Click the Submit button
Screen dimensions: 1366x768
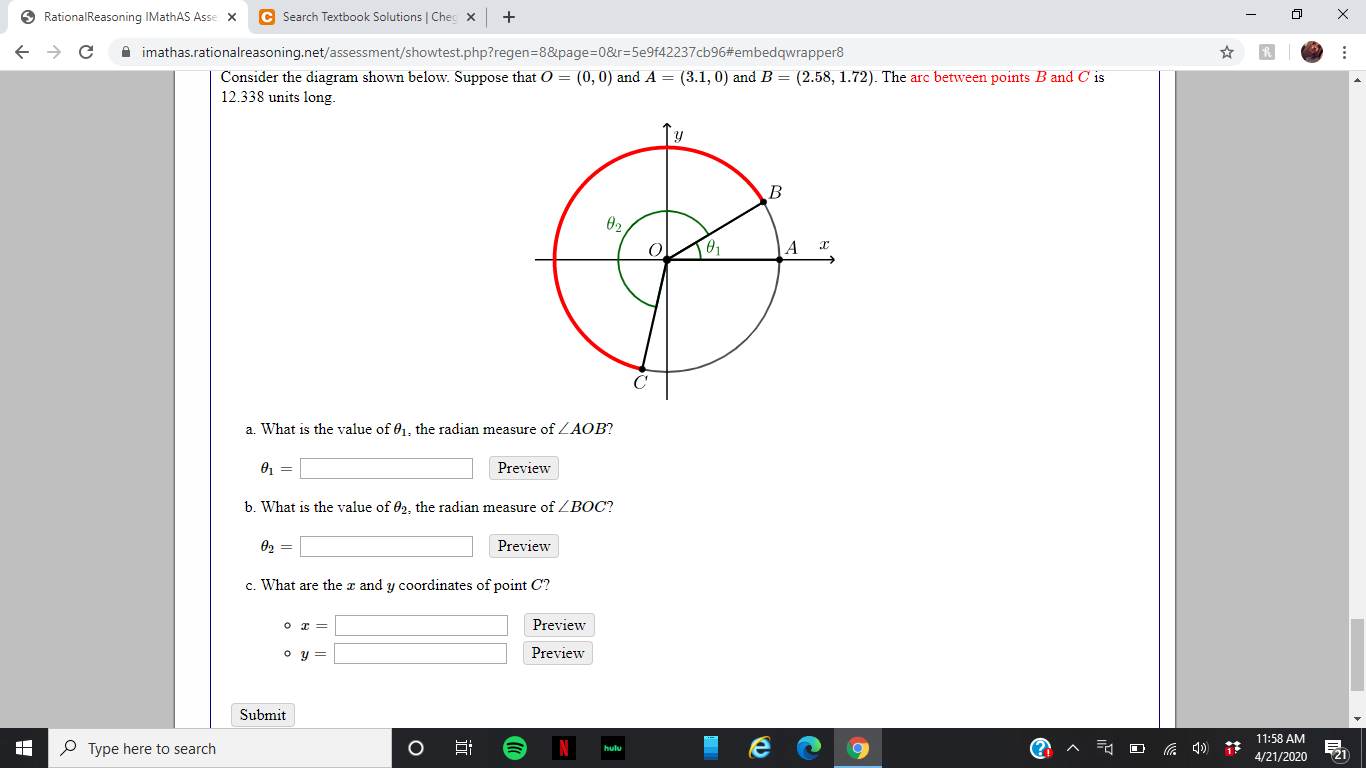click(x=262, y=714)
